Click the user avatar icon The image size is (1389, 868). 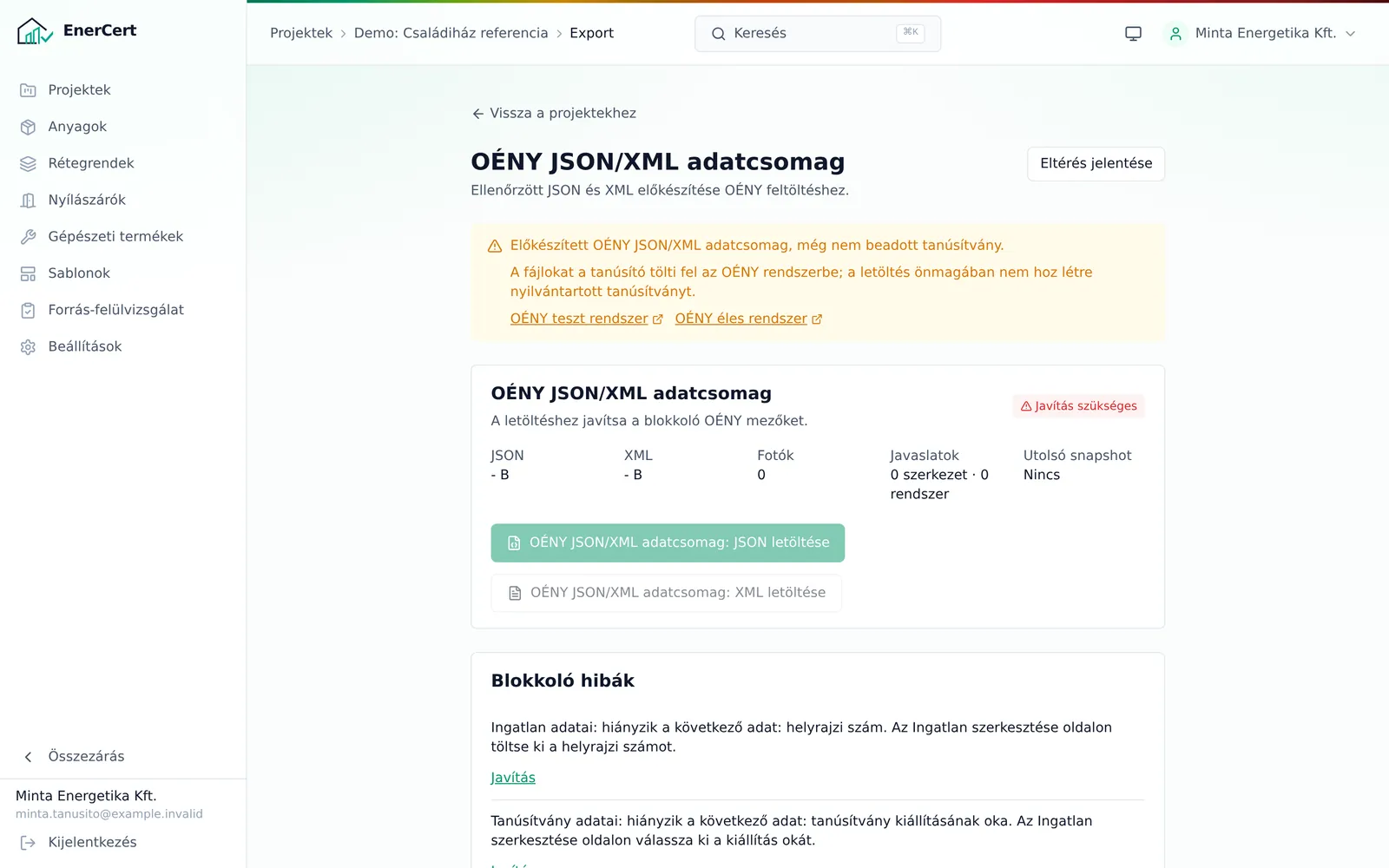point(1175,34)
